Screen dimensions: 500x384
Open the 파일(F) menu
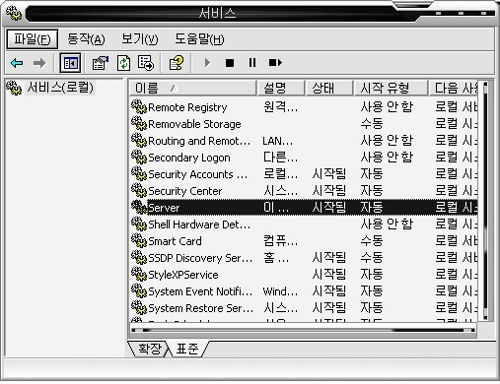[32, 39]
